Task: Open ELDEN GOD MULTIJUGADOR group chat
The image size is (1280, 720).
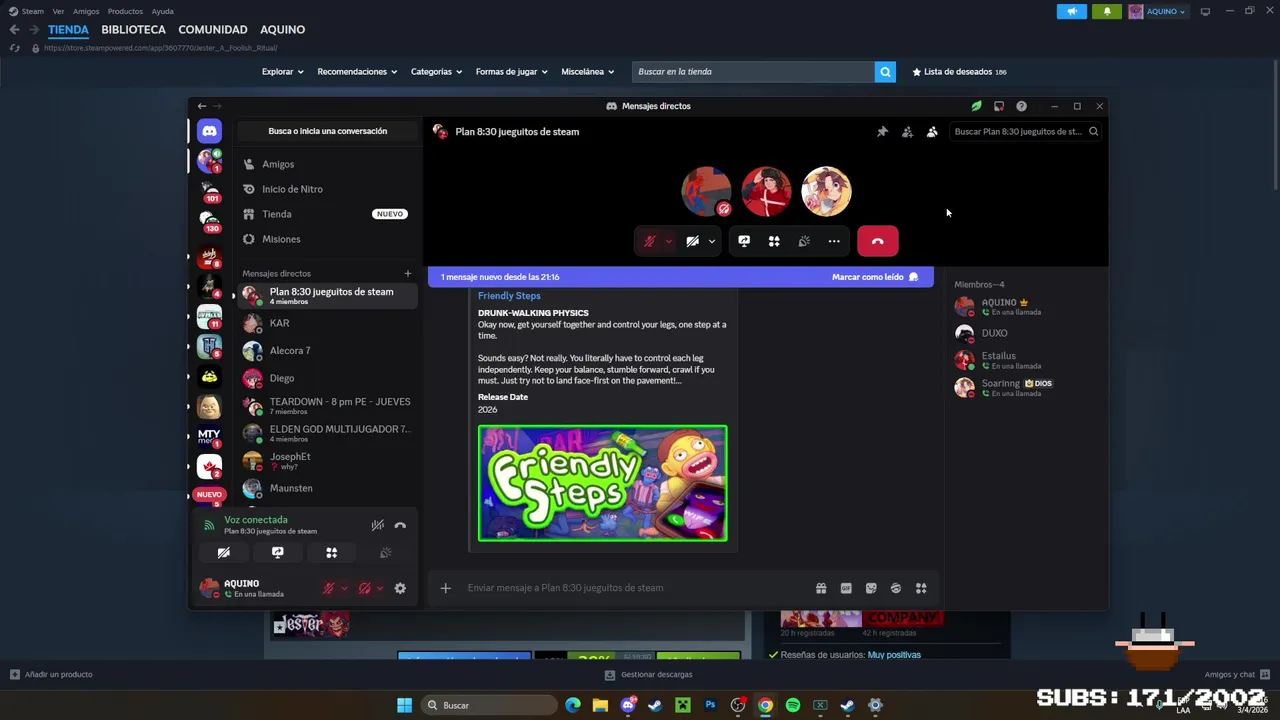Action: point(328,433)
